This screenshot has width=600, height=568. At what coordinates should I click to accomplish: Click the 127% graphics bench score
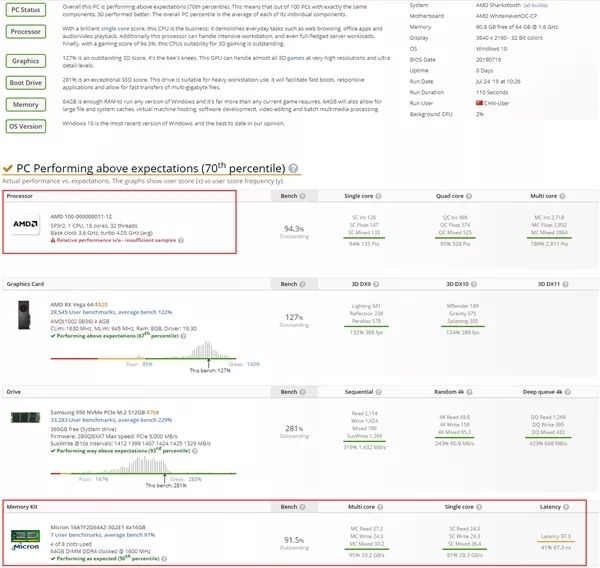pyautogui.click(x=294, y=317)
